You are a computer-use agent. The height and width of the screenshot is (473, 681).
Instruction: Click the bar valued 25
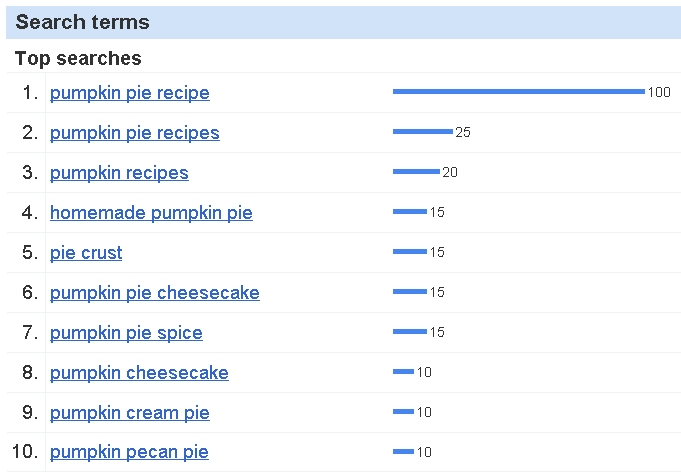click(422, 131)
